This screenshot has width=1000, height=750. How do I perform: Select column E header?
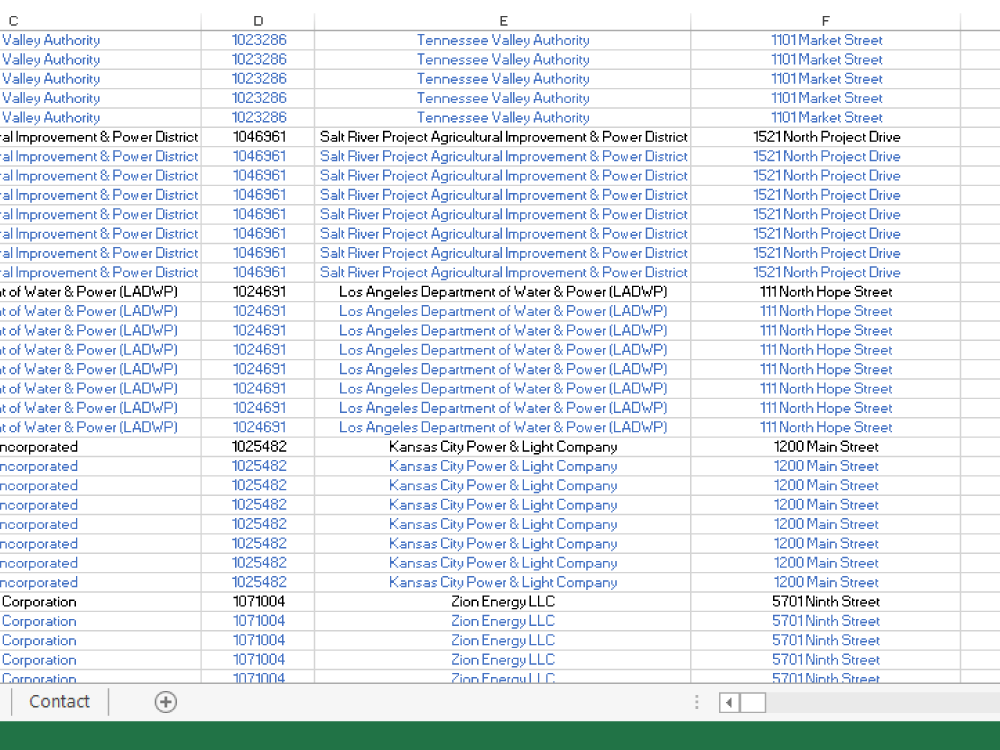click(503, 21)
